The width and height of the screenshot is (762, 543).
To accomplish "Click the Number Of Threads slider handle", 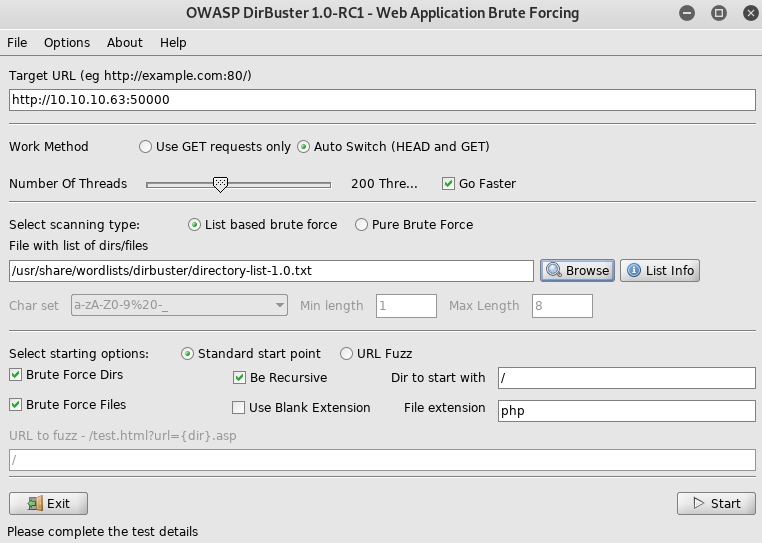I will tap(220, 184).
